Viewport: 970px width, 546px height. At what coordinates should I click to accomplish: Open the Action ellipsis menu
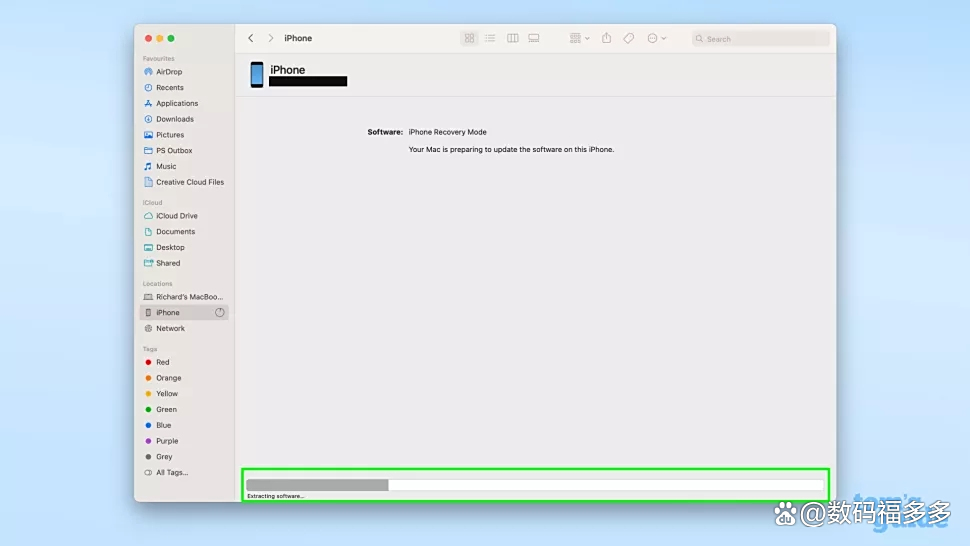point(656,38)
